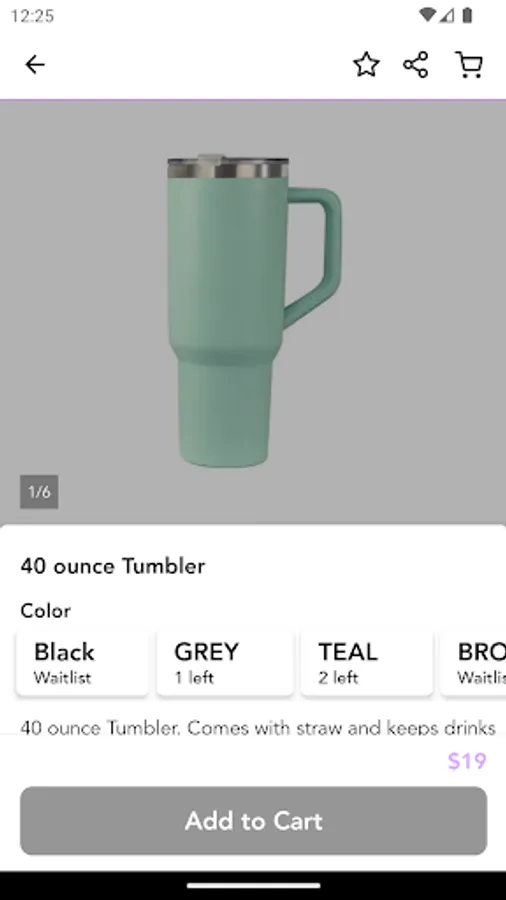Screen dimensions: 506x900
Task: Pick the partially visible BROWN color option
Action: pyautogui.click(x=474, y=664)
